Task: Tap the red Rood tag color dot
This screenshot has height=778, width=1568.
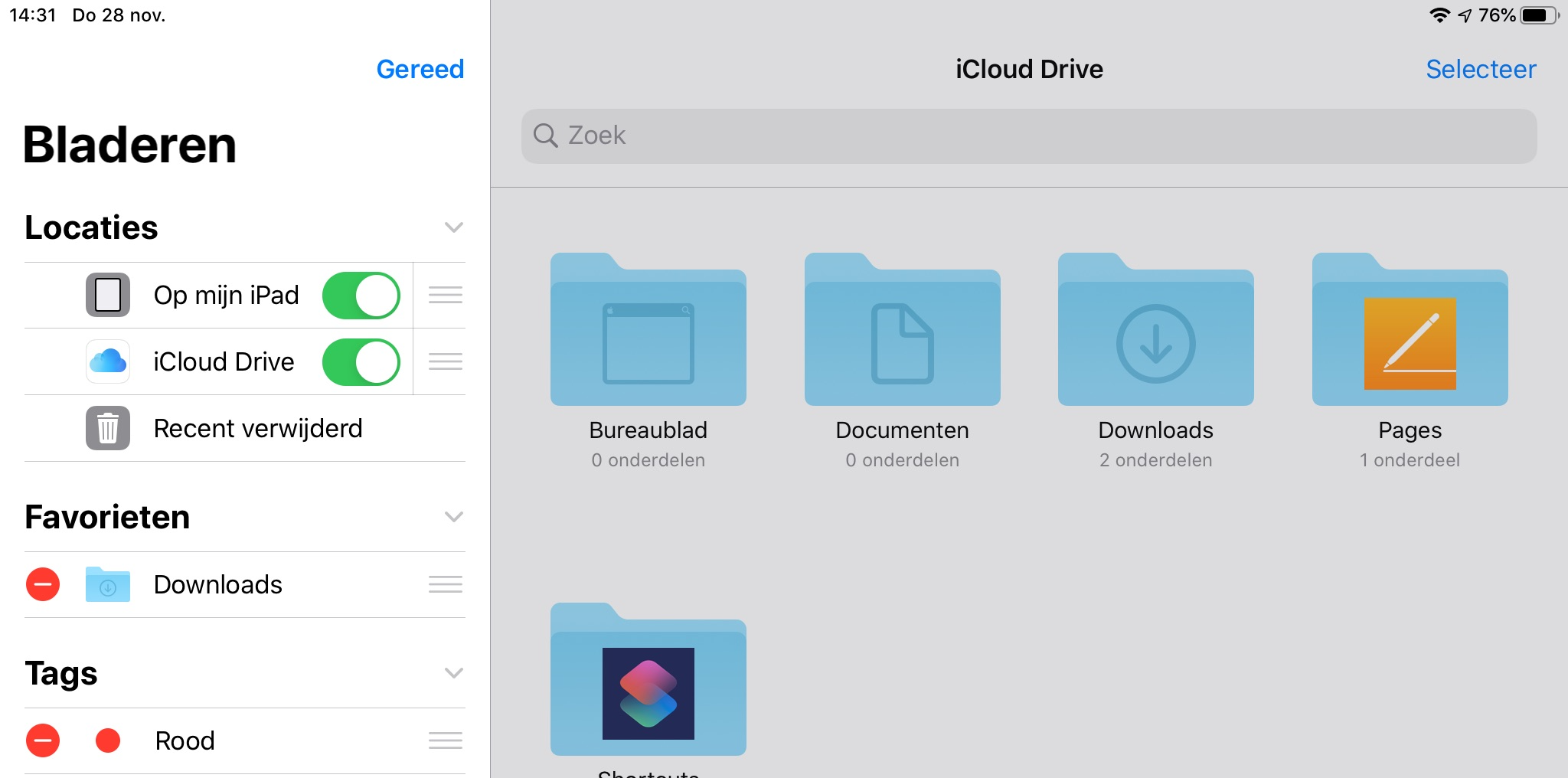Action: click(108, 740)
